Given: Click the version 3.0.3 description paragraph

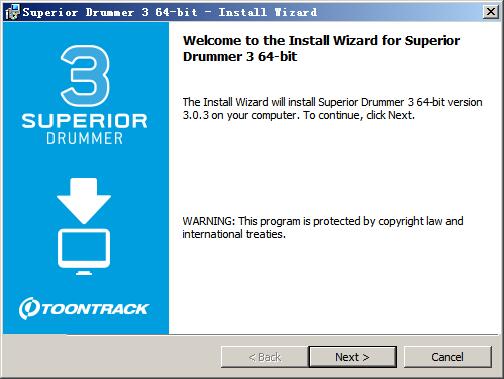Looking at the screenshot, I should pyautogui.click(x=332, y=109).
